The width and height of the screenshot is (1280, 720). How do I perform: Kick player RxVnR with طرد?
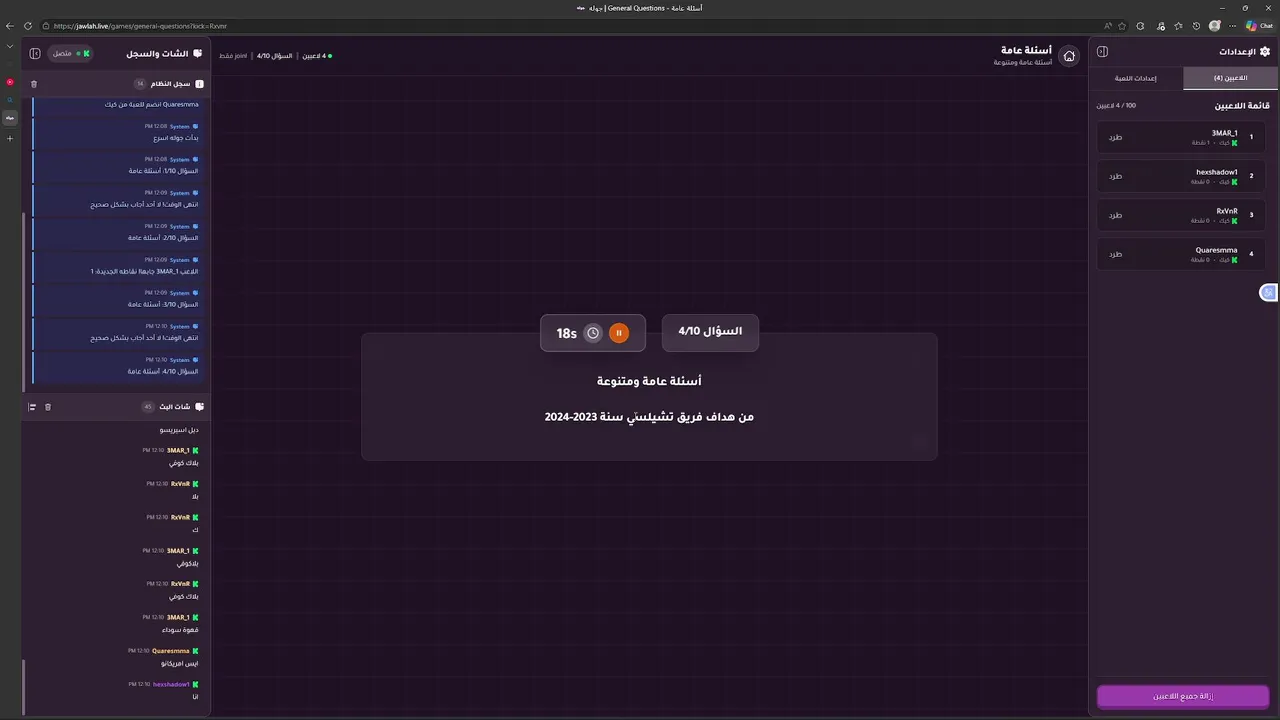pyautogui.click(x=1115, y=215)
